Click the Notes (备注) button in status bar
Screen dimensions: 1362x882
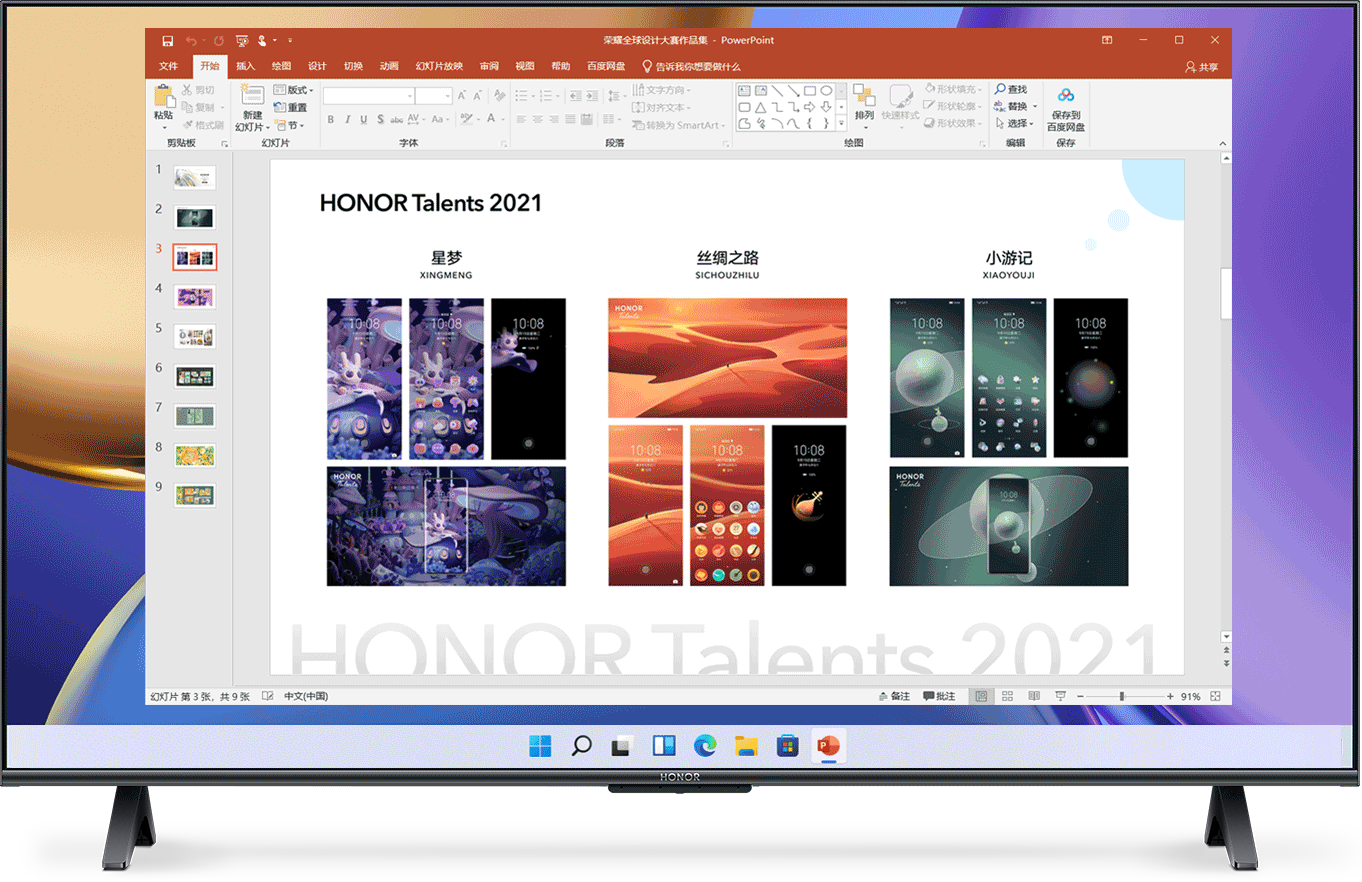pos(894,696)
